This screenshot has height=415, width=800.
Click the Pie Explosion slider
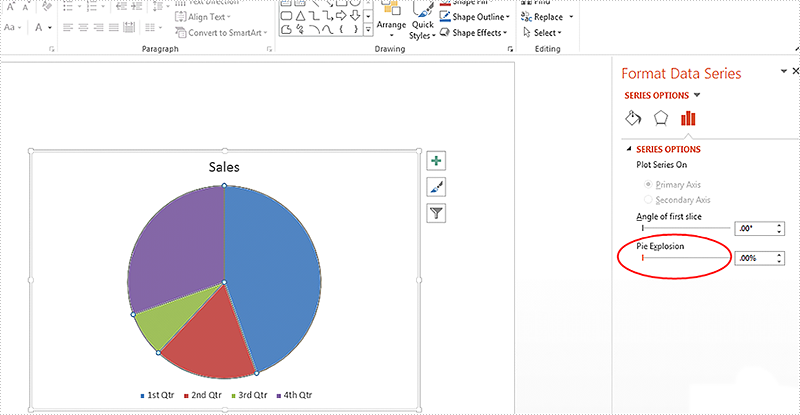pyautogui.click(x=686, y=258)
